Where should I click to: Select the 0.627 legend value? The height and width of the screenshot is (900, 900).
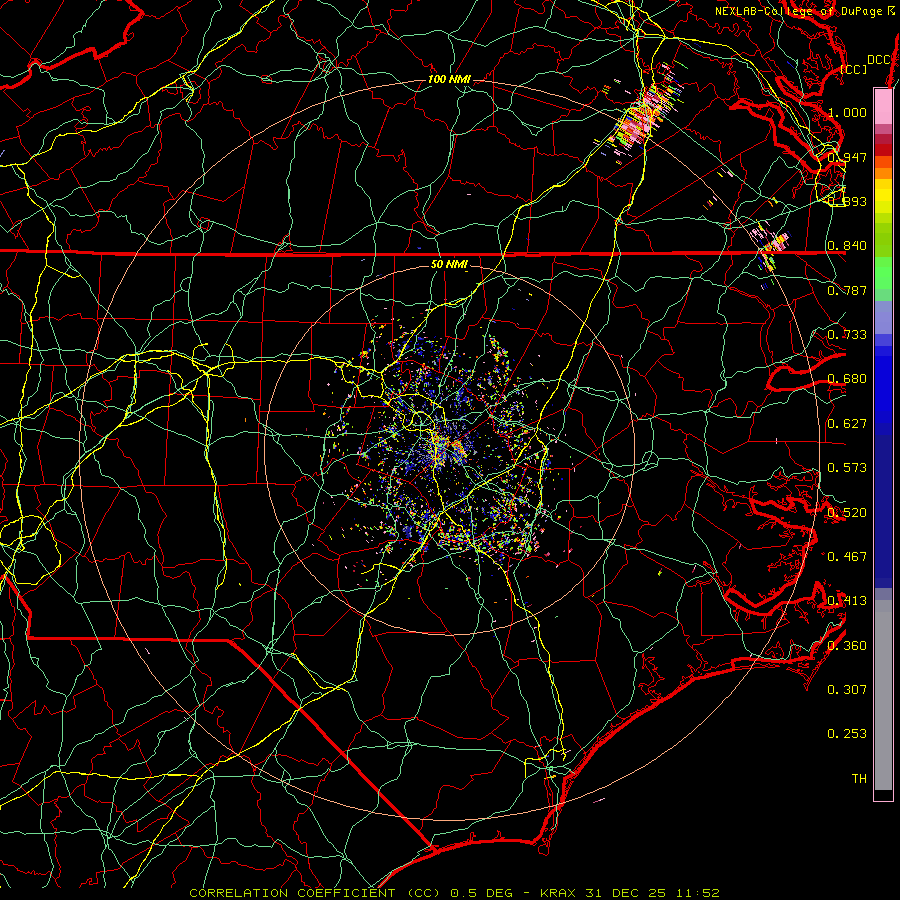[x=847, y=424]
